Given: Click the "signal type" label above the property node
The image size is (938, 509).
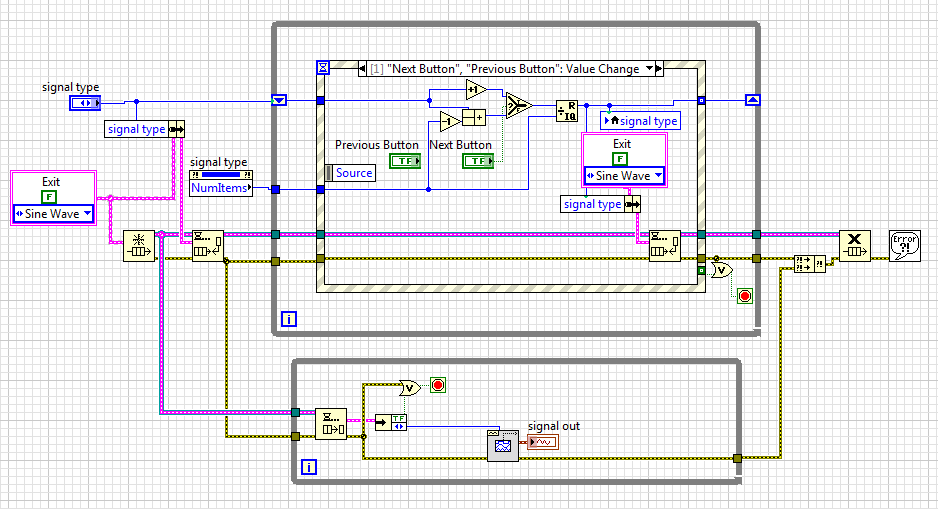Looking at the screenshot, I should 218,162.
